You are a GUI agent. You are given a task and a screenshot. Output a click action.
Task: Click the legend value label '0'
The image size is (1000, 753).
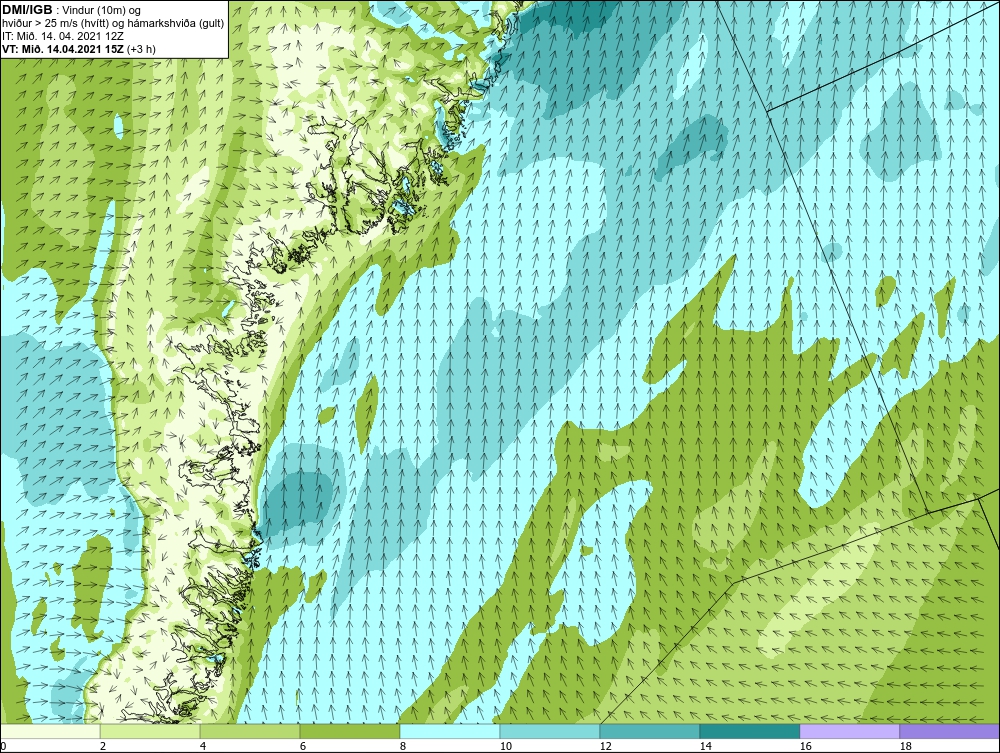click(3, 746)
